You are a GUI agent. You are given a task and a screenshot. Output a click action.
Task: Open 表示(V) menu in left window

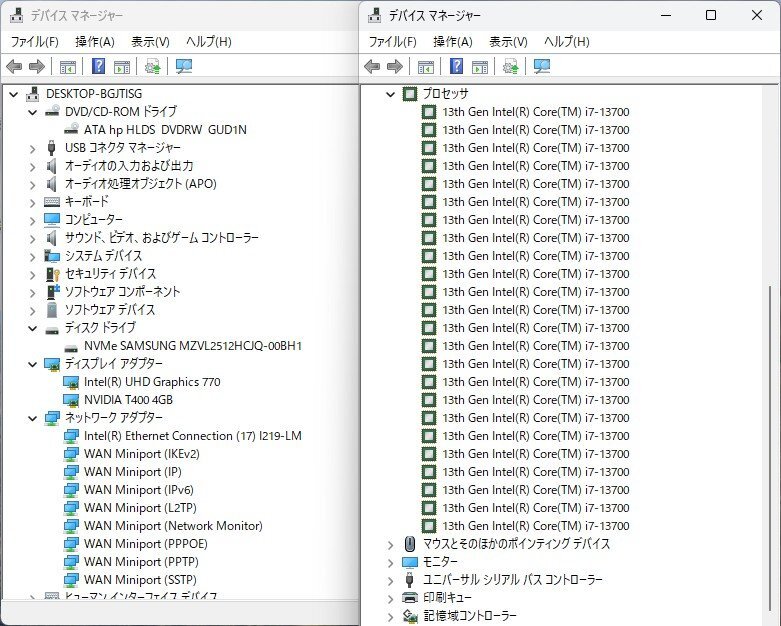pos(150,42)
